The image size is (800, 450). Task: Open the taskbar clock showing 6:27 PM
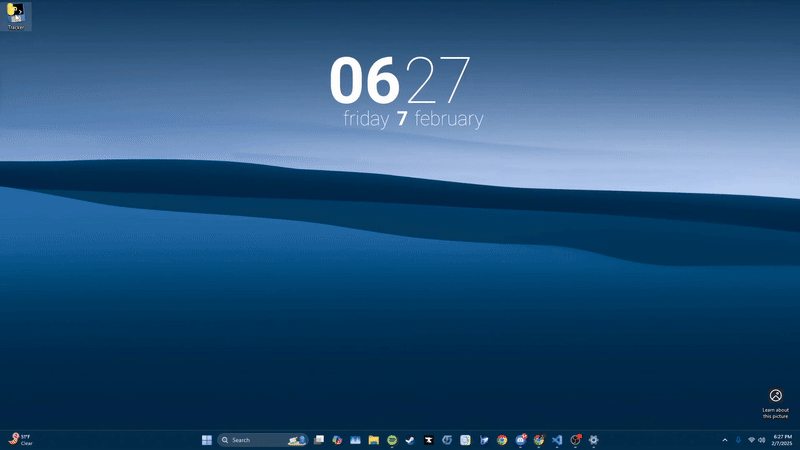click(x=783, y=440)
